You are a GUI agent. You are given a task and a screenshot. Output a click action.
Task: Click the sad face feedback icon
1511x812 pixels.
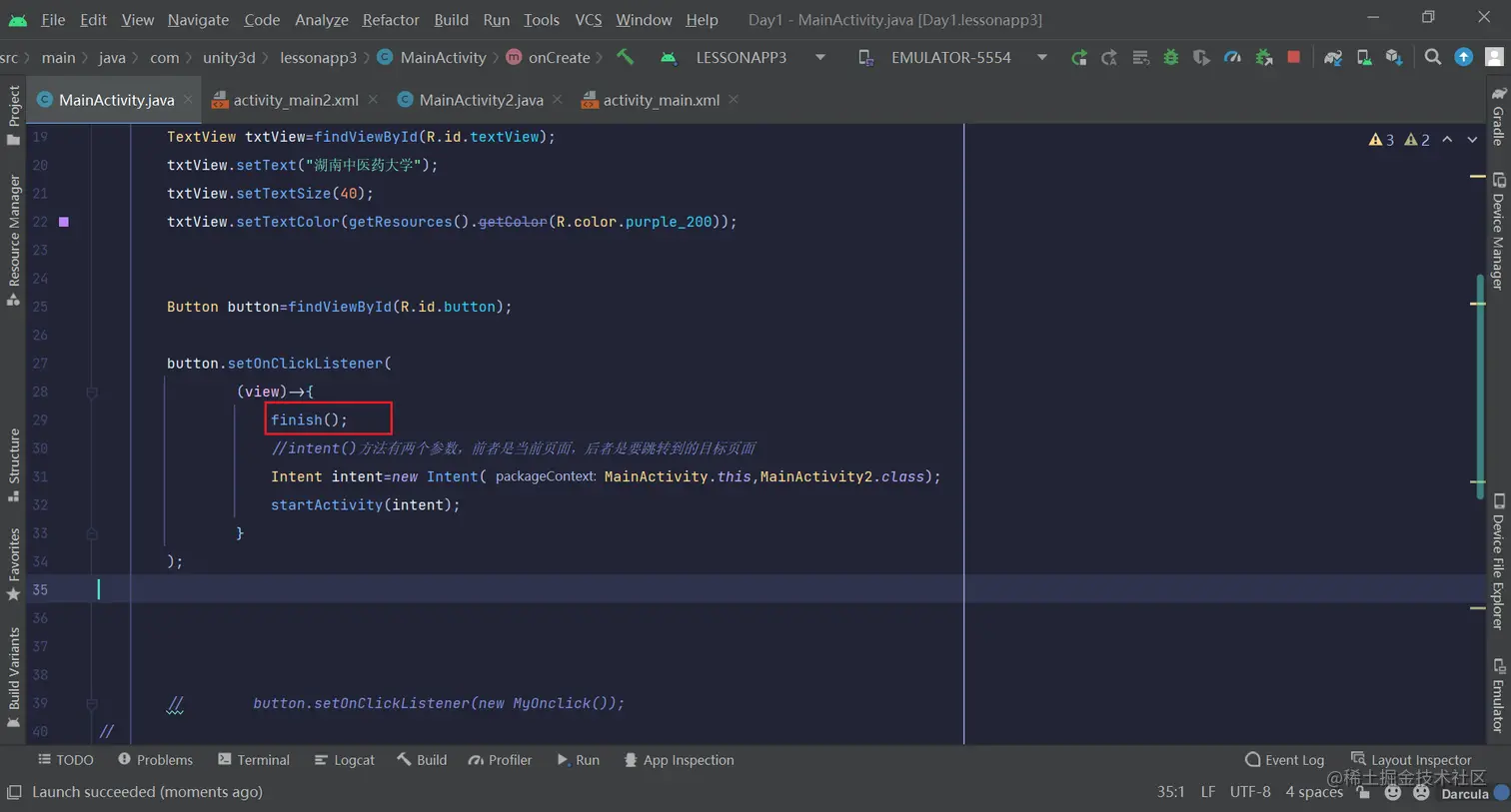point(1421,792)
